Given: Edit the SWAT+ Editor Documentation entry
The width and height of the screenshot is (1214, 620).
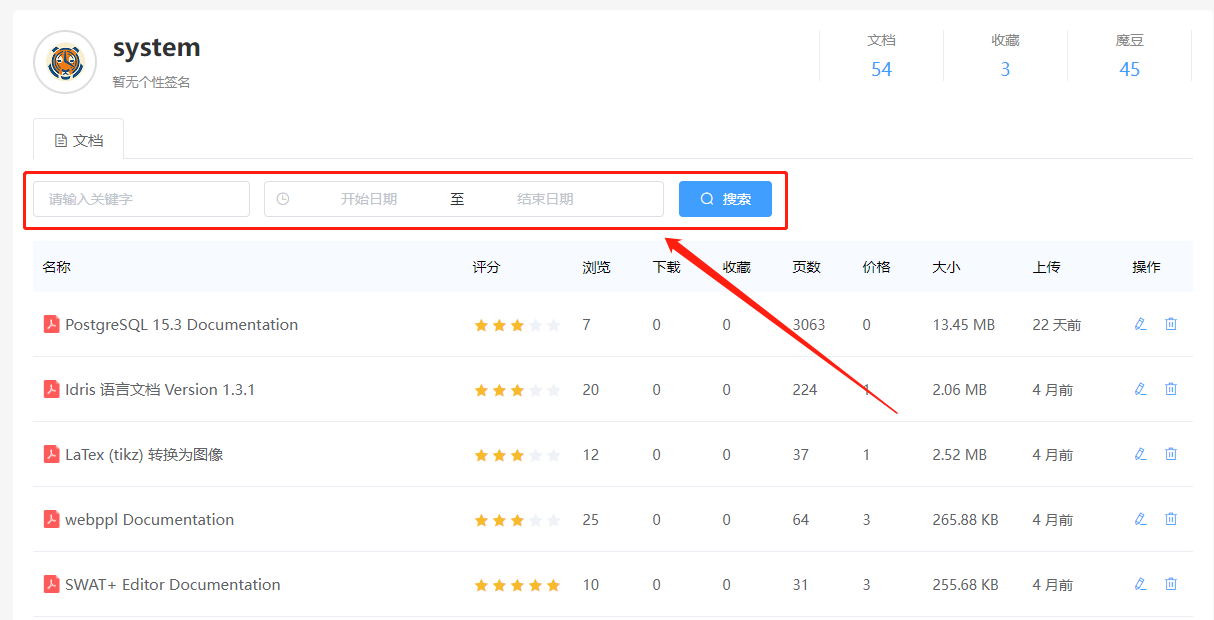Looking at the screenshot, I should (x=1140, y=584).
